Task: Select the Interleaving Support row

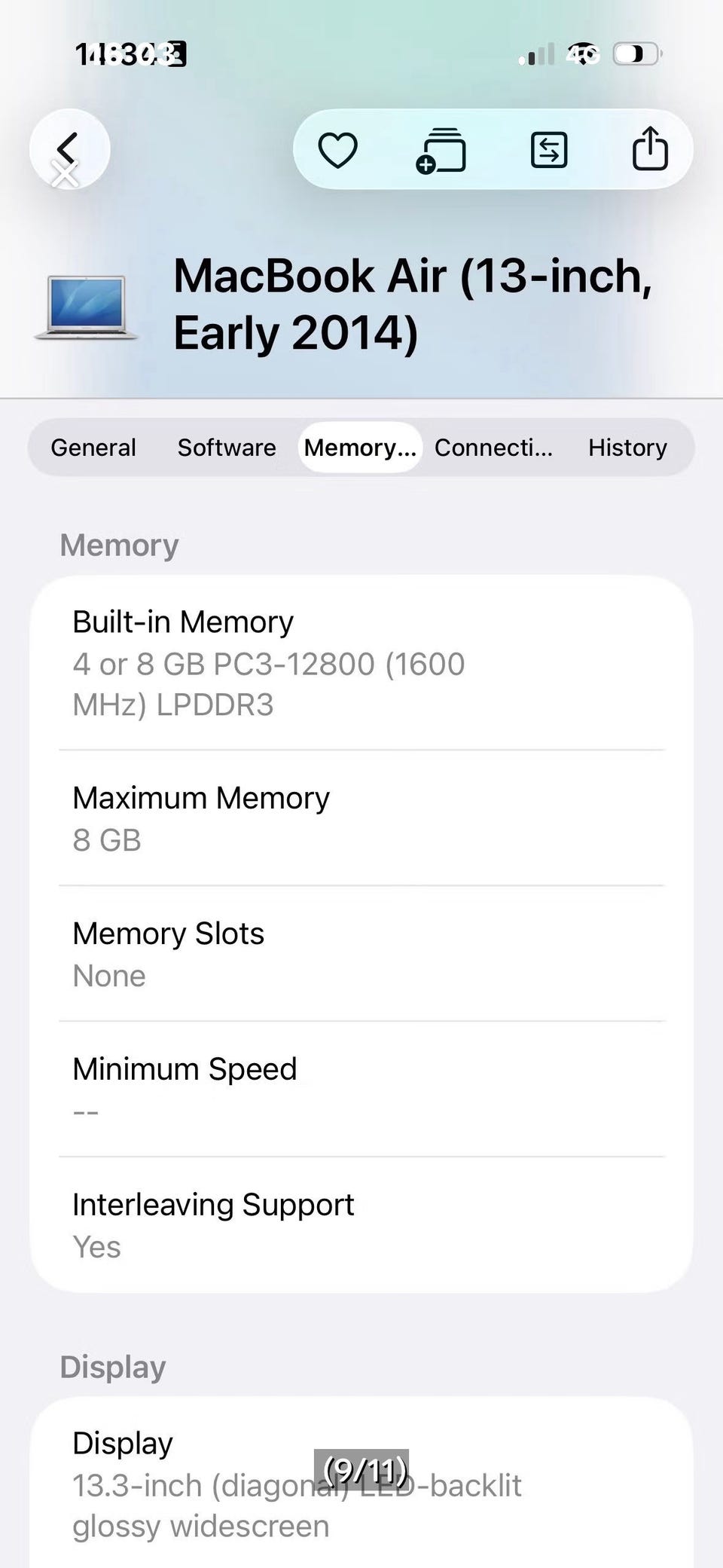Action: (x=361, y=1225)
